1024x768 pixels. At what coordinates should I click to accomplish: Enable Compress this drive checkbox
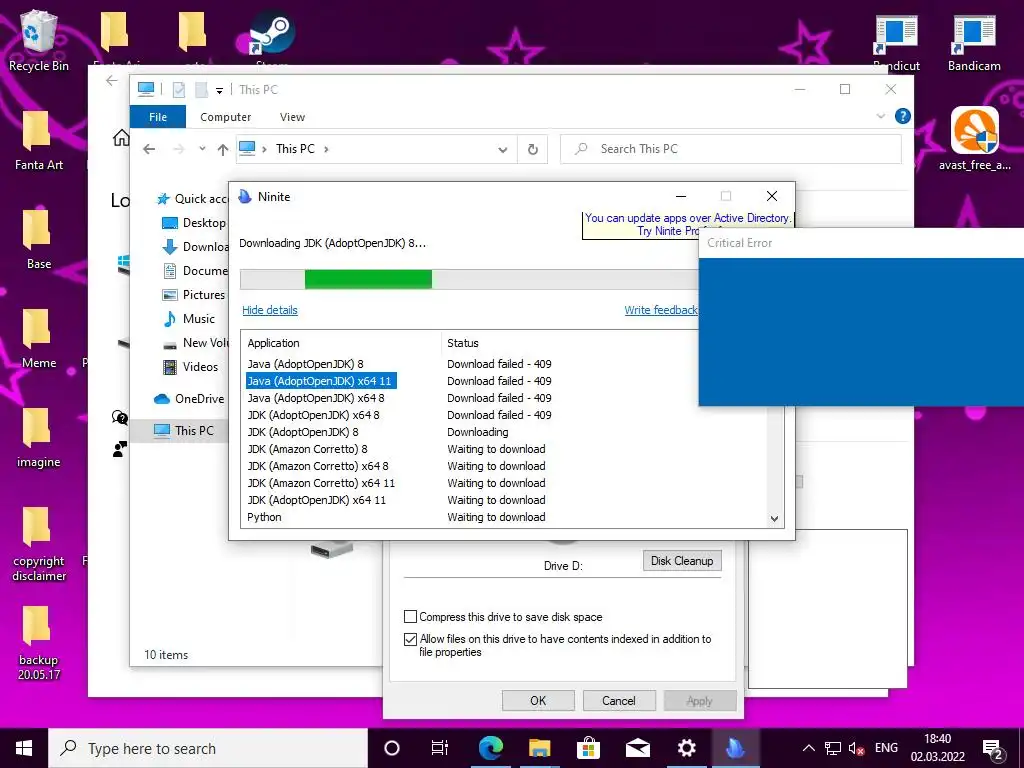point(410,616)
